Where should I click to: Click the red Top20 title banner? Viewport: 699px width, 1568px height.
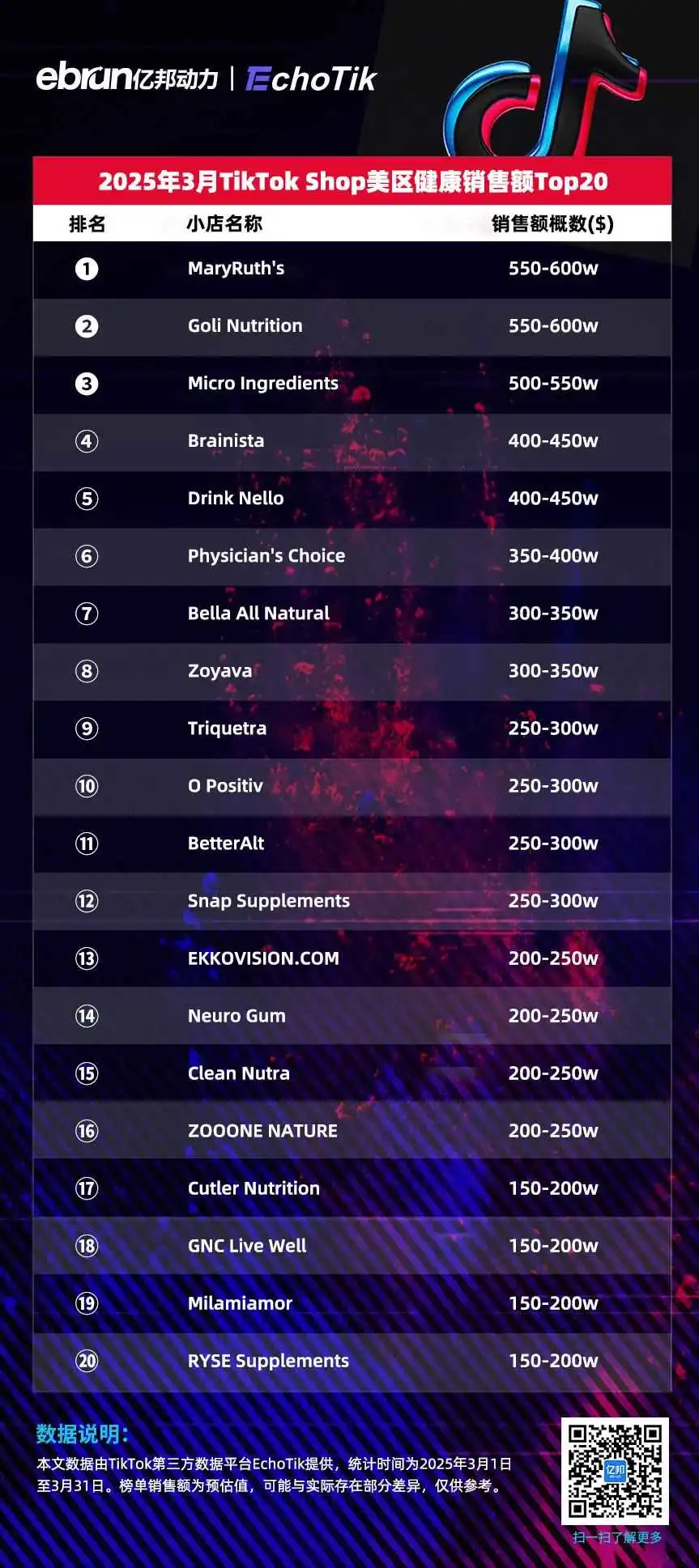click(x=352, y=181)
